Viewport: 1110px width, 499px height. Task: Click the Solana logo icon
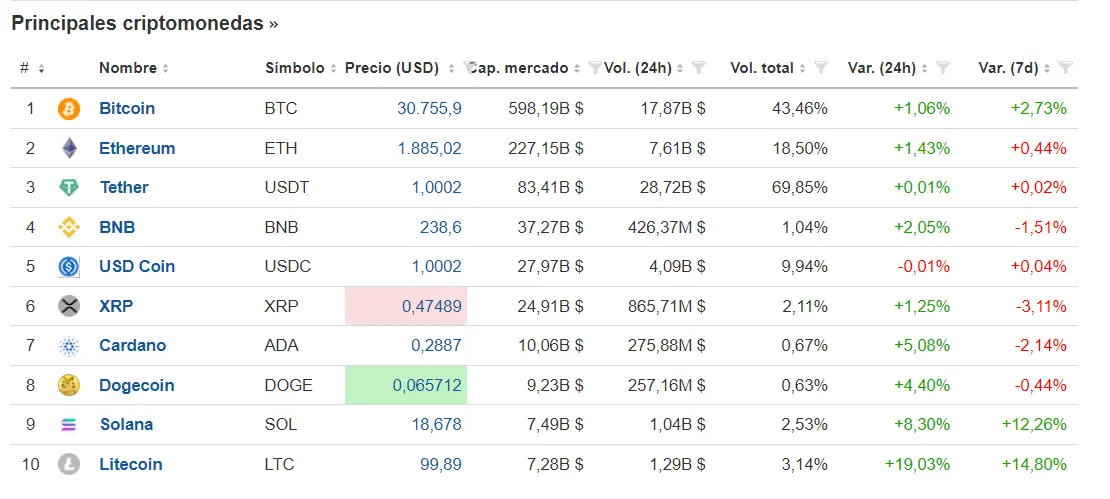point(69,425)
